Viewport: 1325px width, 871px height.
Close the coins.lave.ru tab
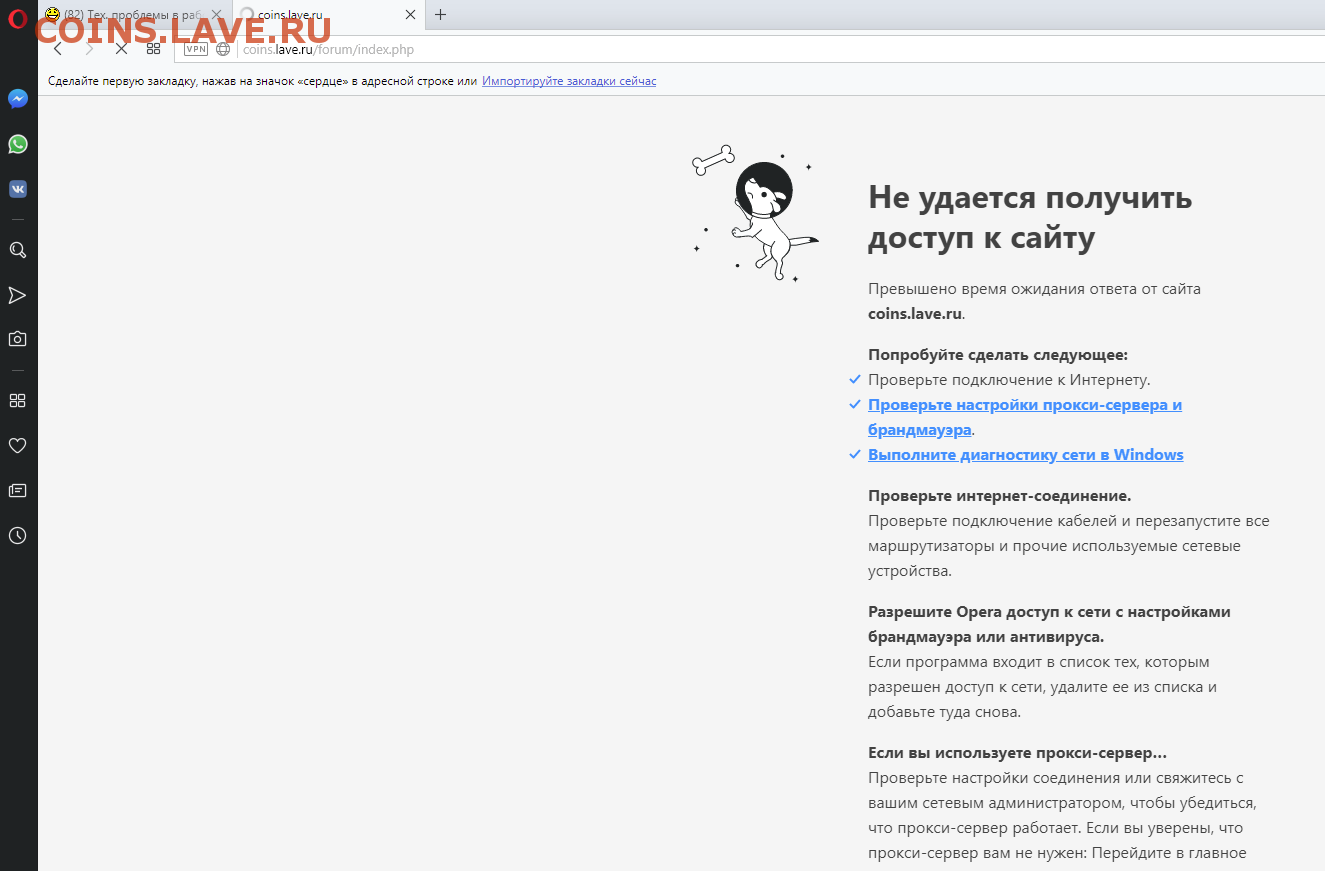[410, 15]
